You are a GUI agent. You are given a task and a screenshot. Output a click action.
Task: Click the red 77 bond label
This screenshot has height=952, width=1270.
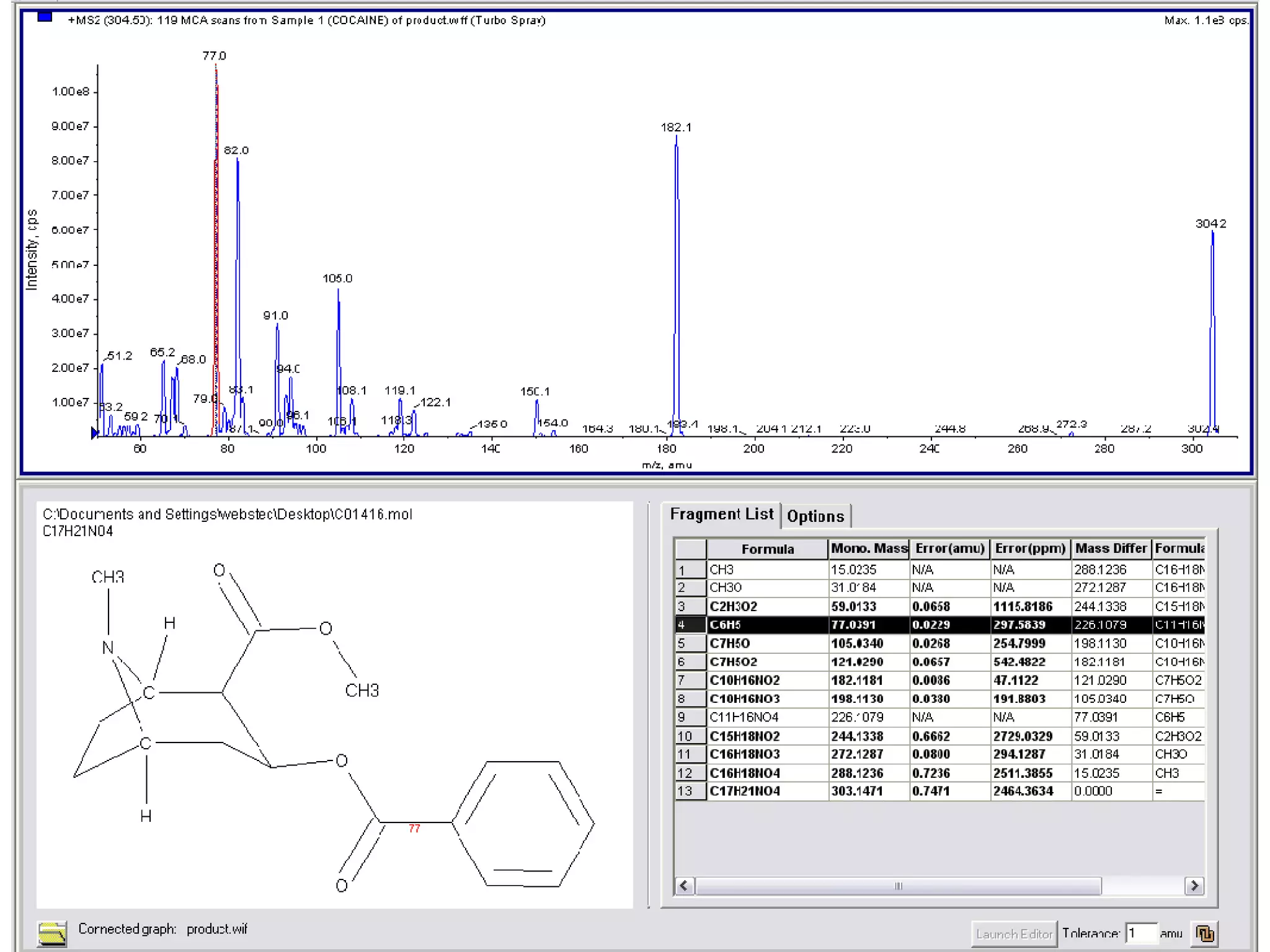point(414,828)
